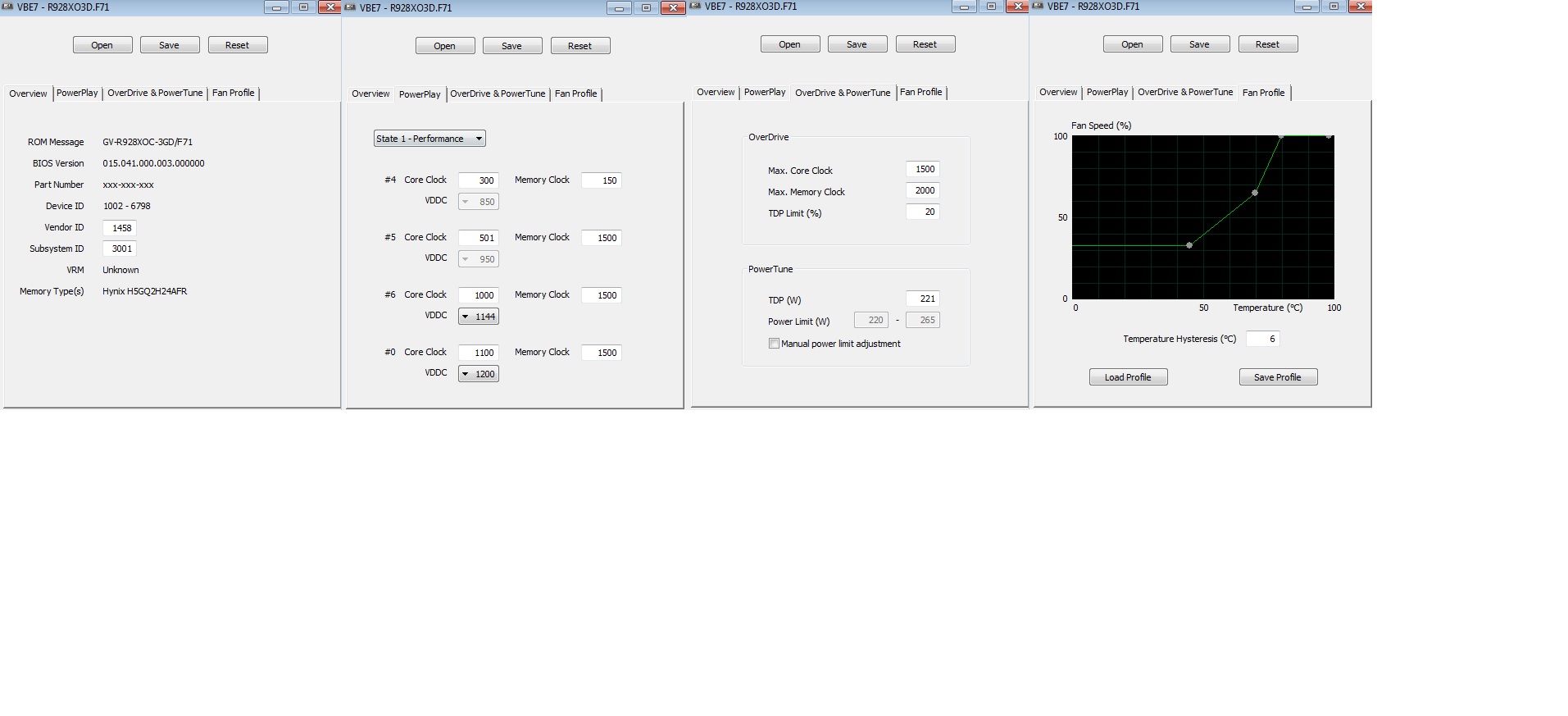Click Save in the Overview window
This screenshot has height=716, width=1568.
pos(170,45)
